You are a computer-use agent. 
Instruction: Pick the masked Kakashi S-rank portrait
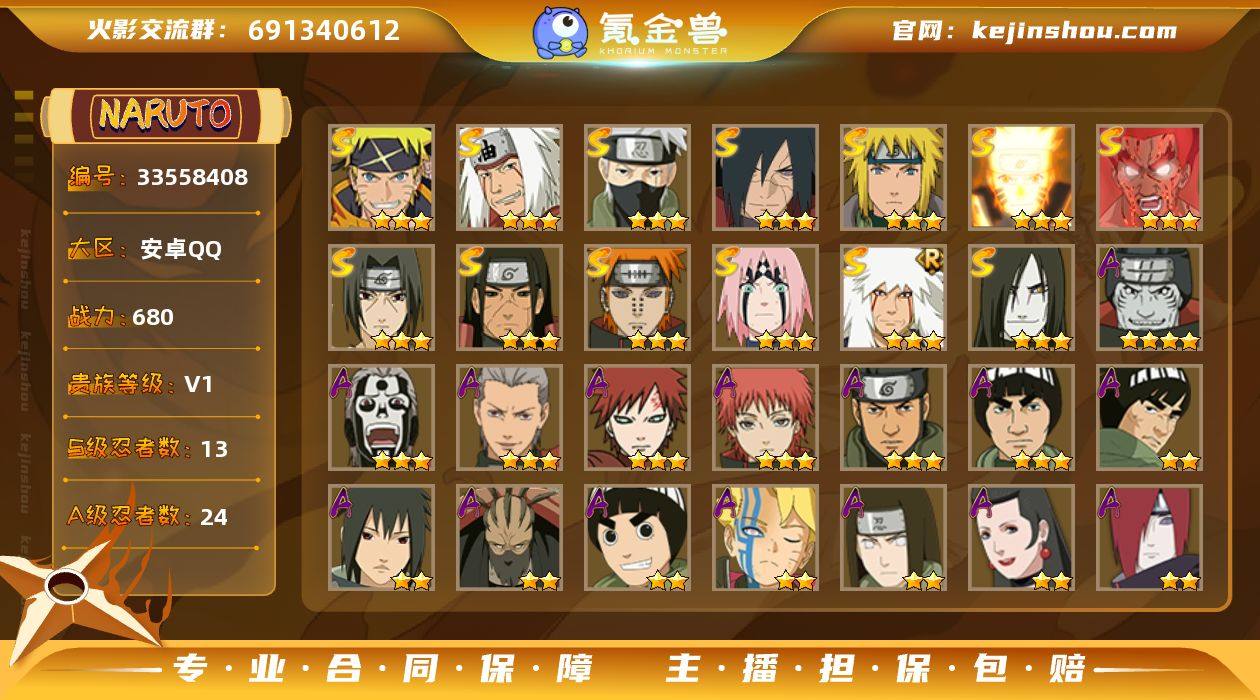click(x=637, y=178)
